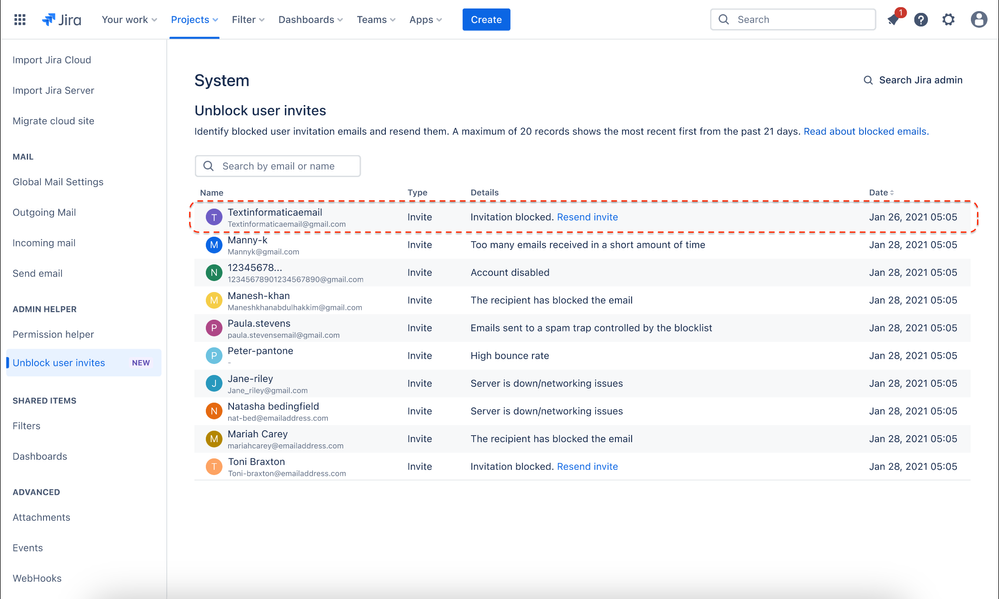Click Paula.stevens' magenta P avatar
The image size is (999, 599).
point(213,328)
